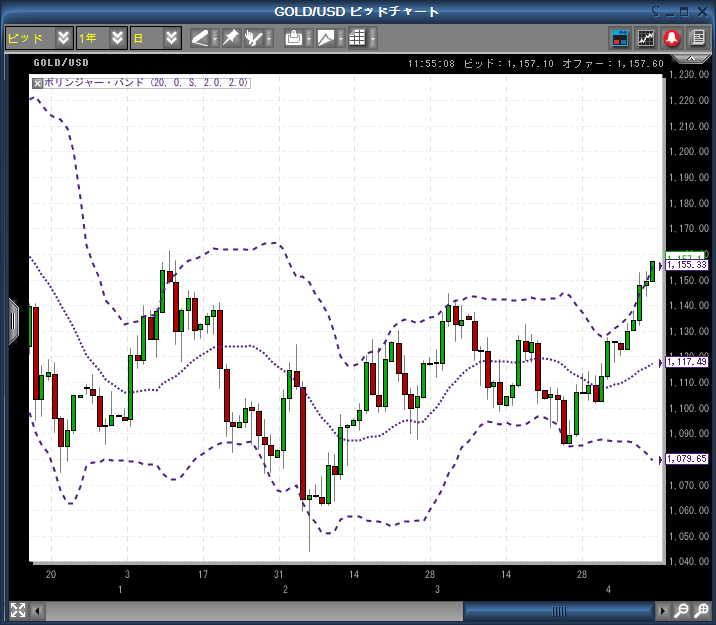This screenshot has width=716, height=625.
Task: Click the zoom in magnifier button
Action: click(701, 610)
